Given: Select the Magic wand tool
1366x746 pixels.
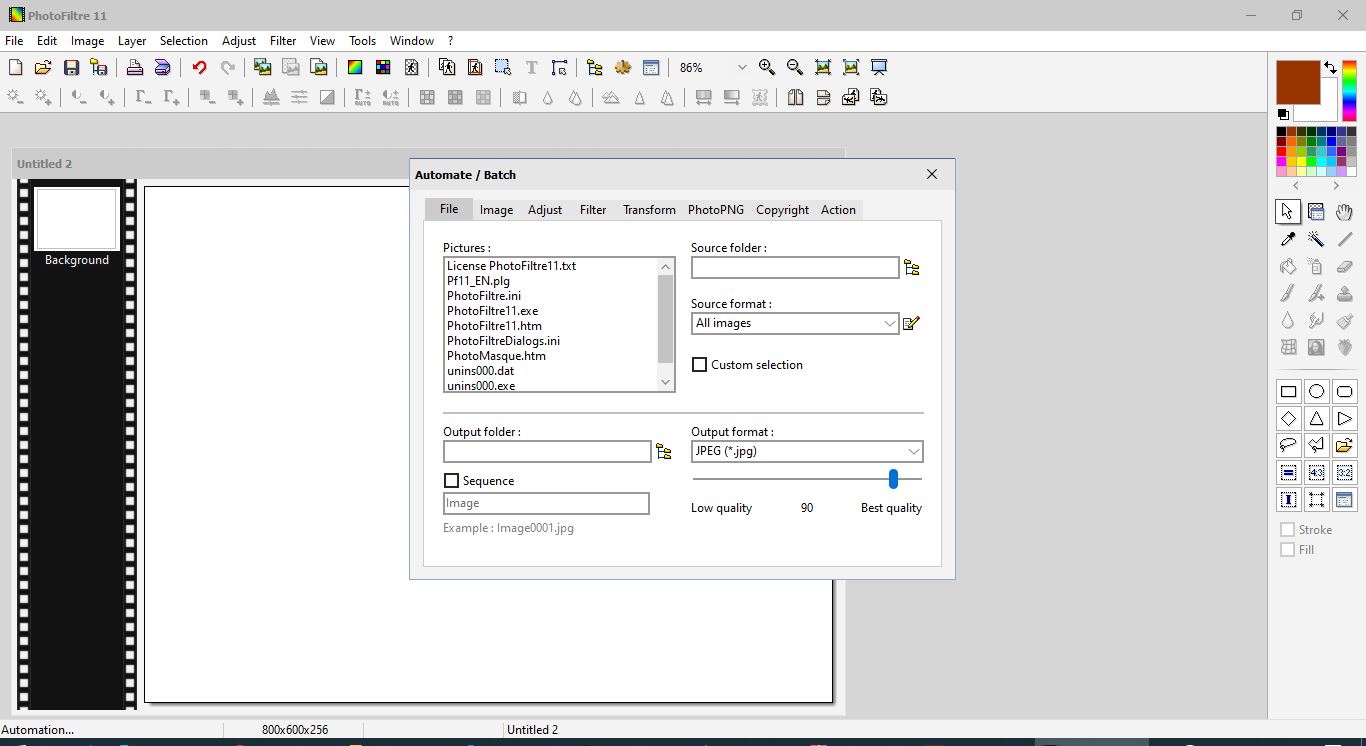Looking at the screenshot, I should (x=1316, y=239).
